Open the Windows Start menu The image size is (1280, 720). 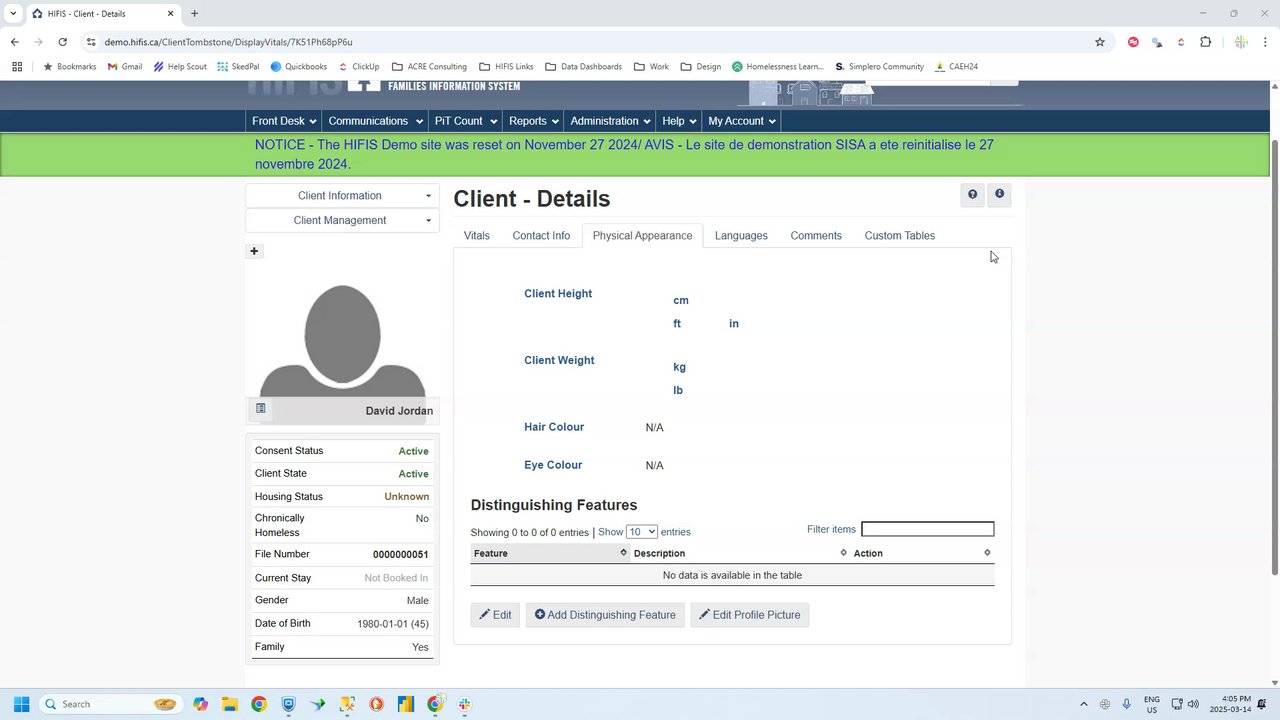(x=21, y=704)
